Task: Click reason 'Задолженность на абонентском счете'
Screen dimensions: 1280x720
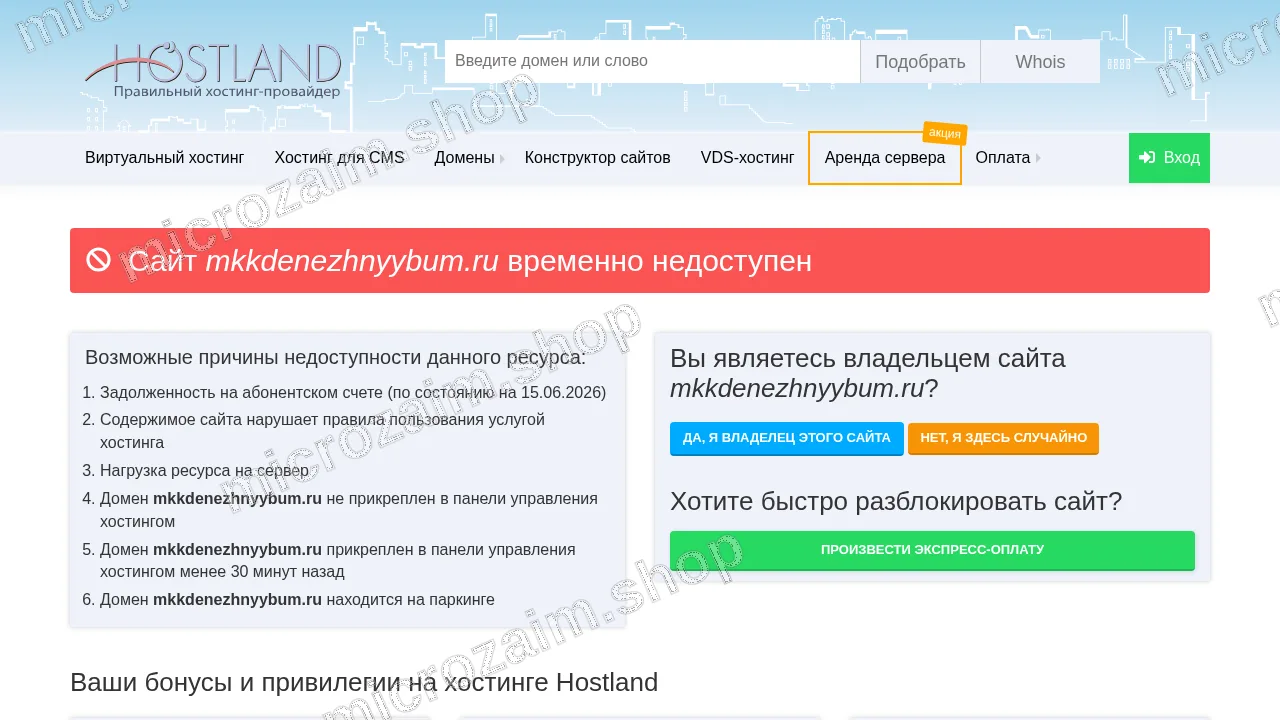Action: click(x=353, y=393)
